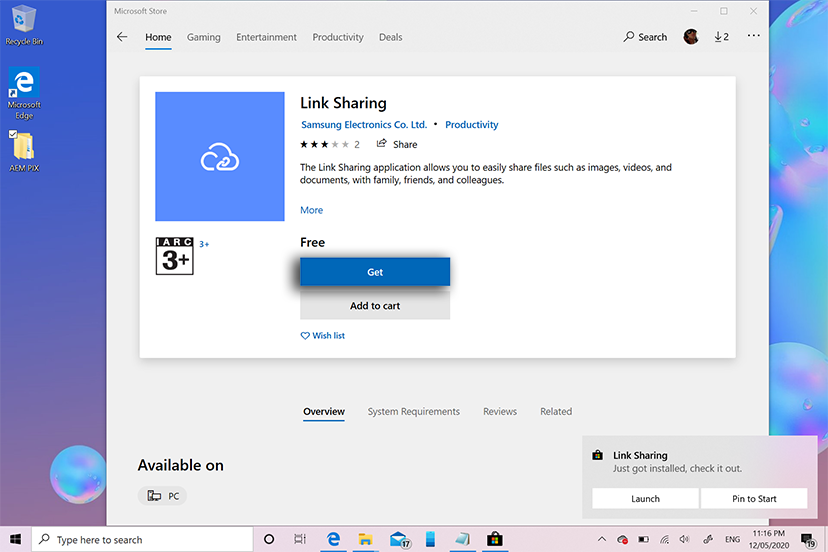Click the battery tray icon
Viewport: 828px width, 552px height.
[643, 539]
